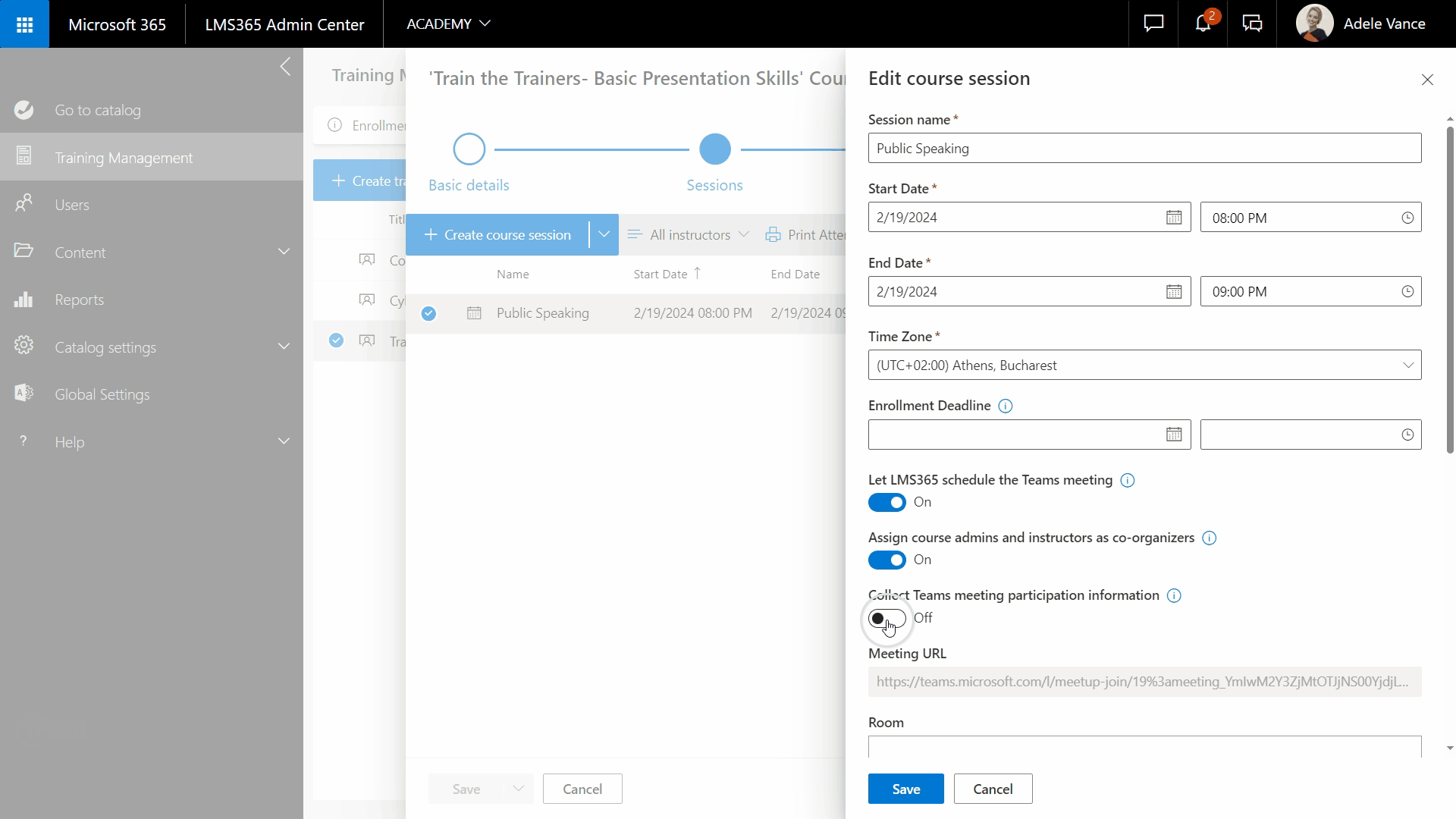Cancel editing the course session
This screenshot has height=819, width=1456.
coord(992,789)
